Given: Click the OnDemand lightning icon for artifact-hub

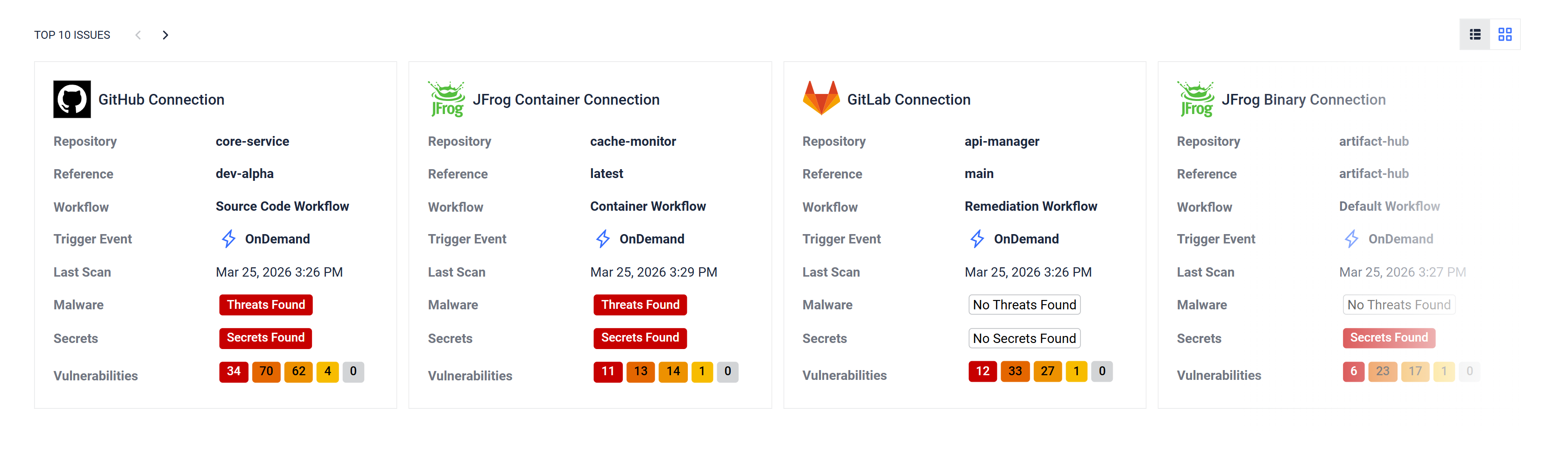Looking at the screenshot, I should (1351, 239).
